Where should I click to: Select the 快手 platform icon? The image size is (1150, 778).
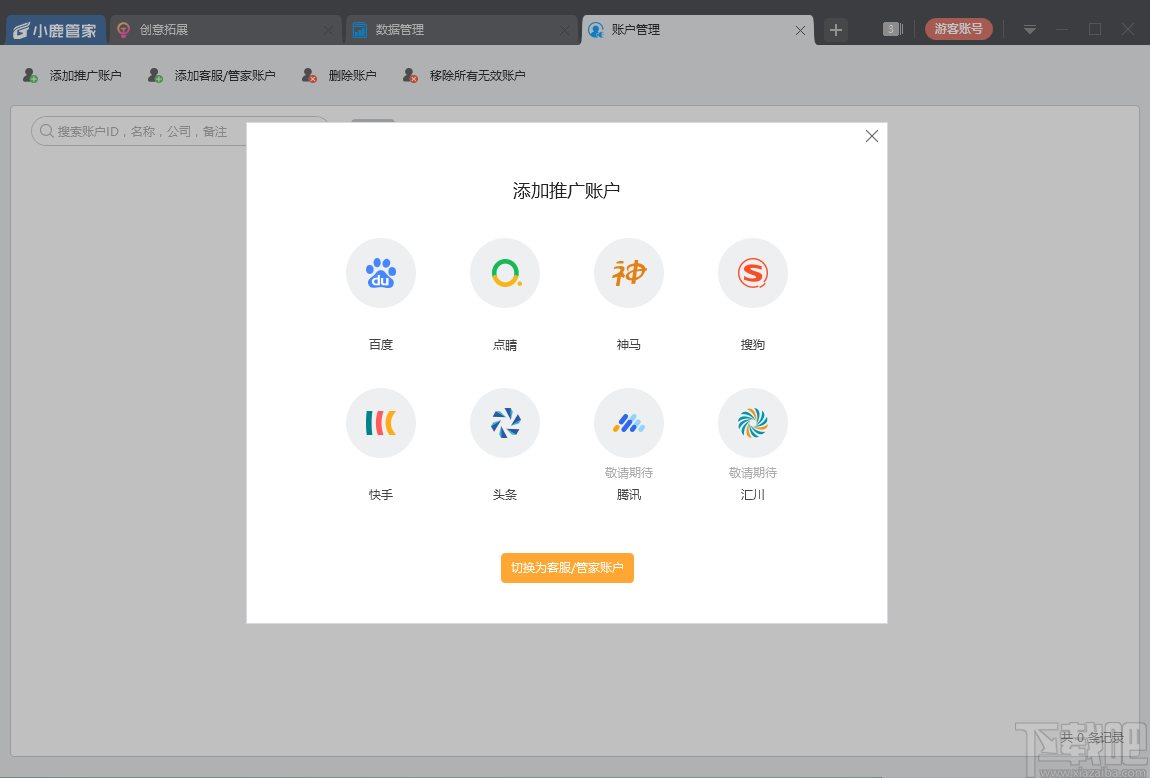380,422
